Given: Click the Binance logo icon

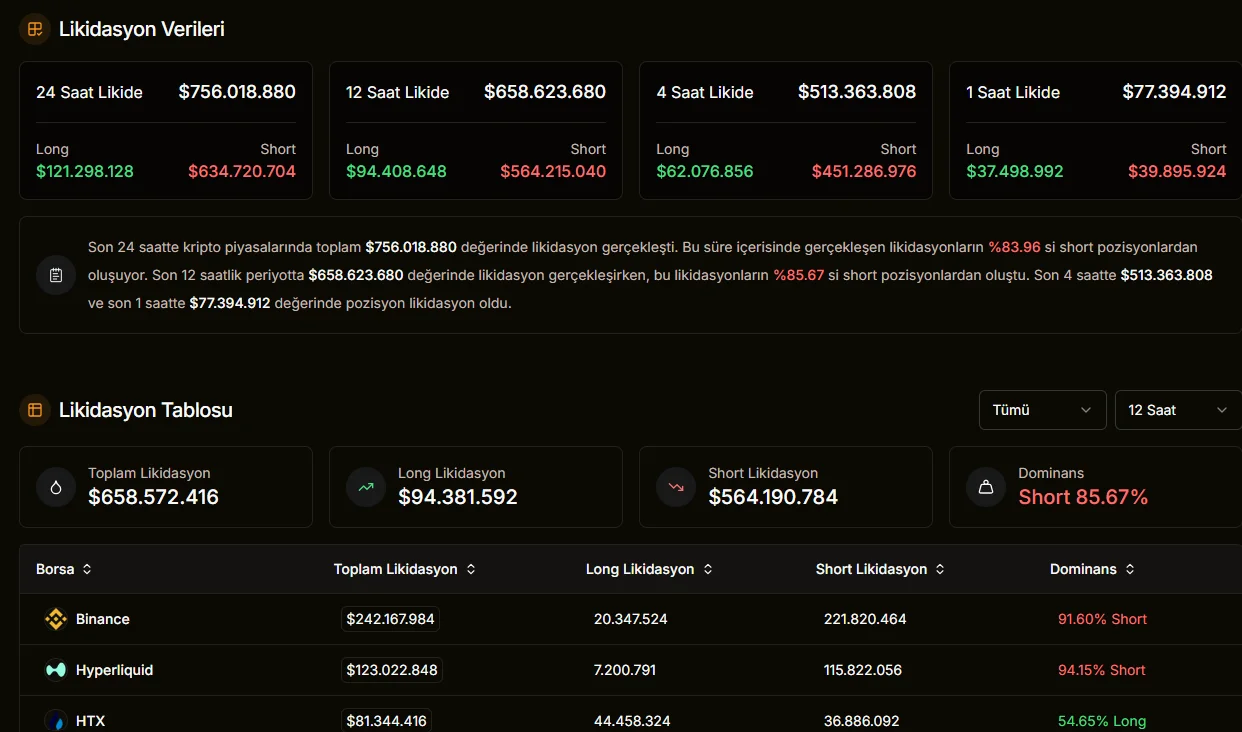Looking at the screenshot, I should pos(56,619).
